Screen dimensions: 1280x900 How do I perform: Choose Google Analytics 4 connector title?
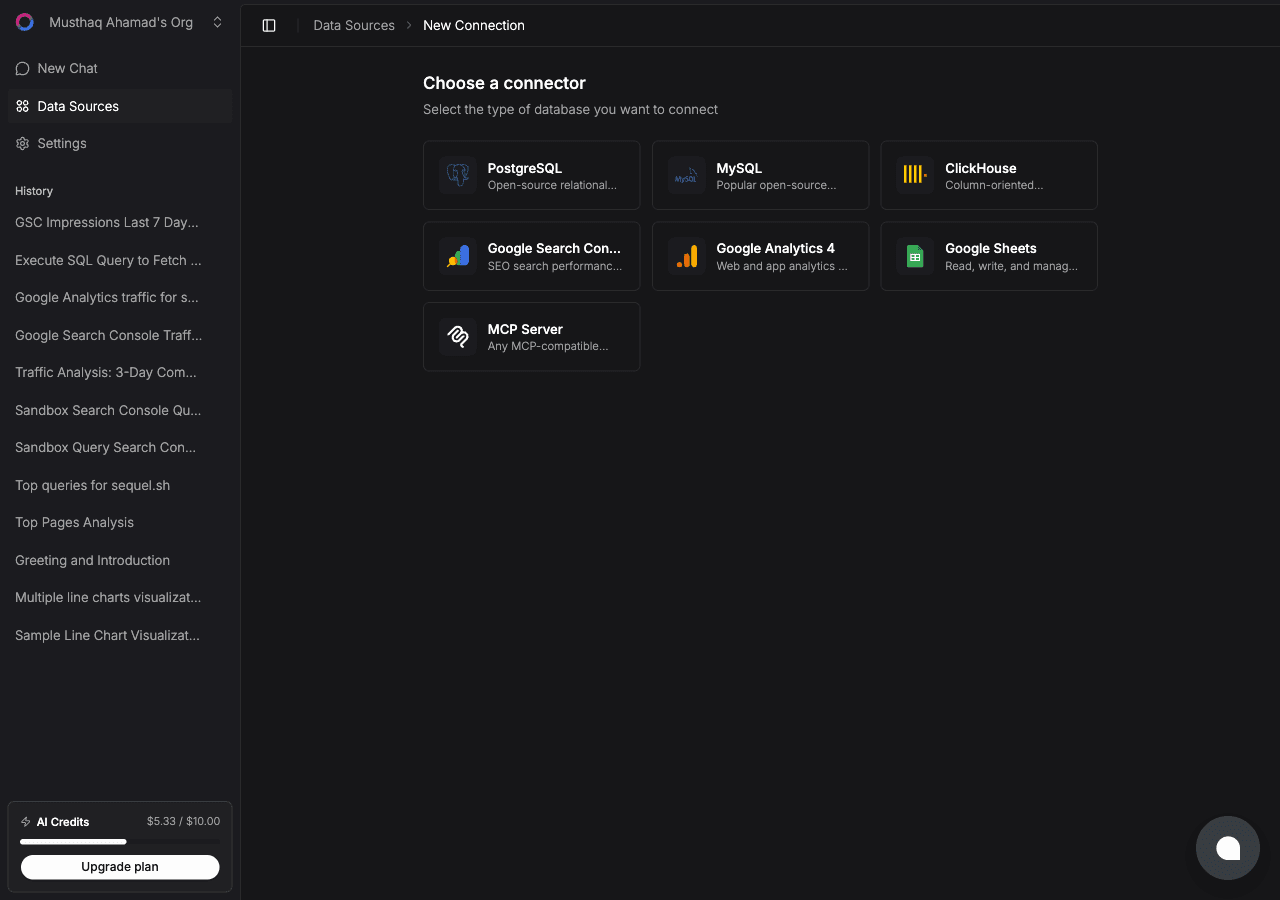click(775, 248)
